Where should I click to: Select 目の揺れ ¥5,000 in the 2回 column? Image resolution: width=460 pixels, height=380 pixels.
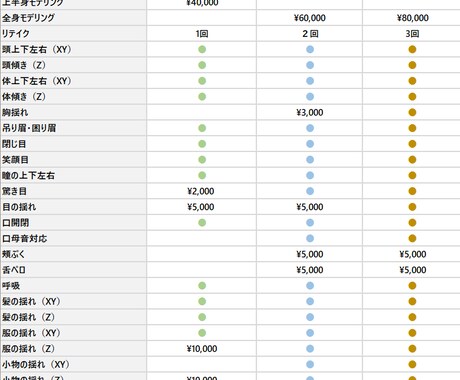(x=310, y=207)
